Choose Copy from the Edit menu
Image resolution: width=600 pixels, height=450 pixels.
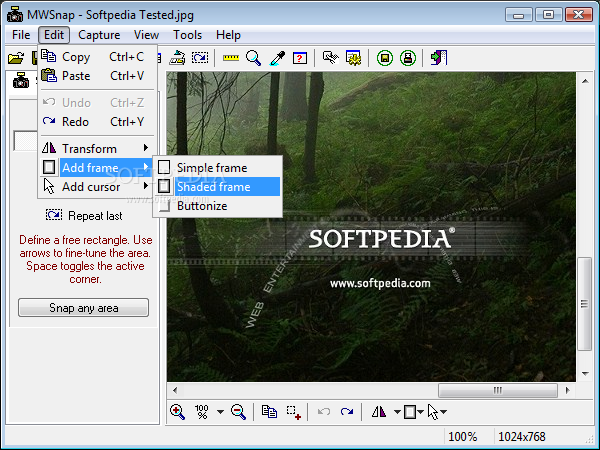pos(98,57)
